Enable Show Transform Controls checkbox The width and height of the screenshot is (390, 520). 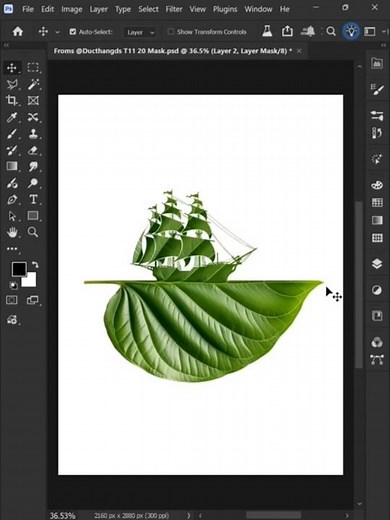(x=171, y=32)
